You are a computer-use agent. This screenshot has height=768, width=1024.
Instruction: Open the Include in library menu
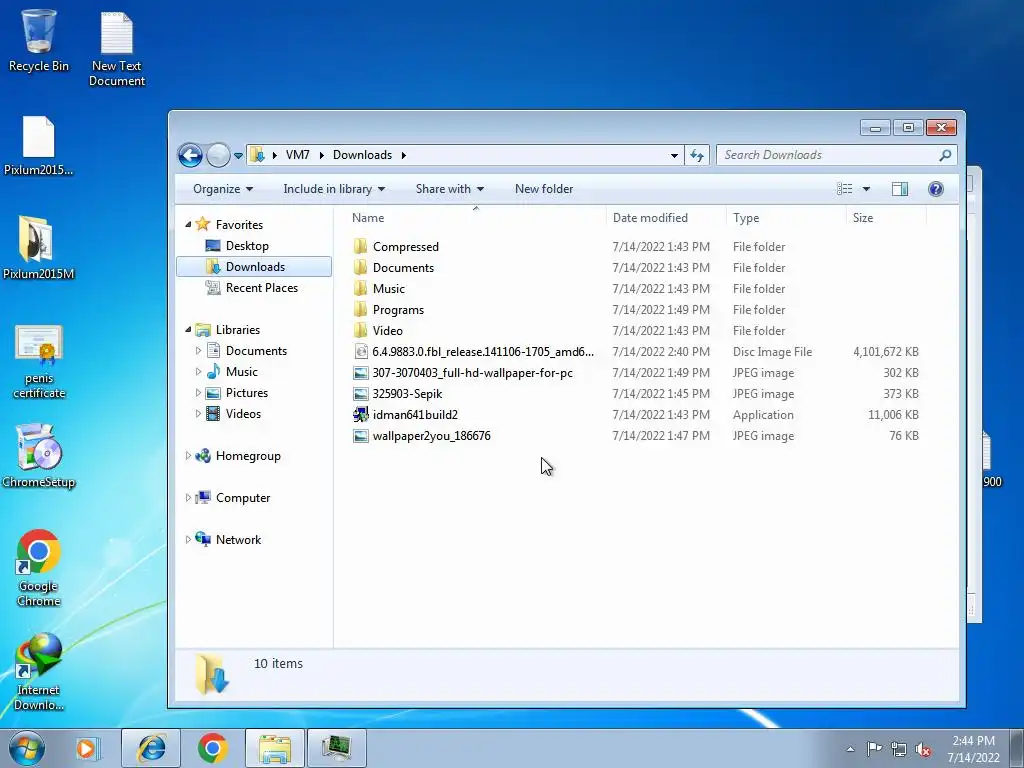[x=334, y=189]
